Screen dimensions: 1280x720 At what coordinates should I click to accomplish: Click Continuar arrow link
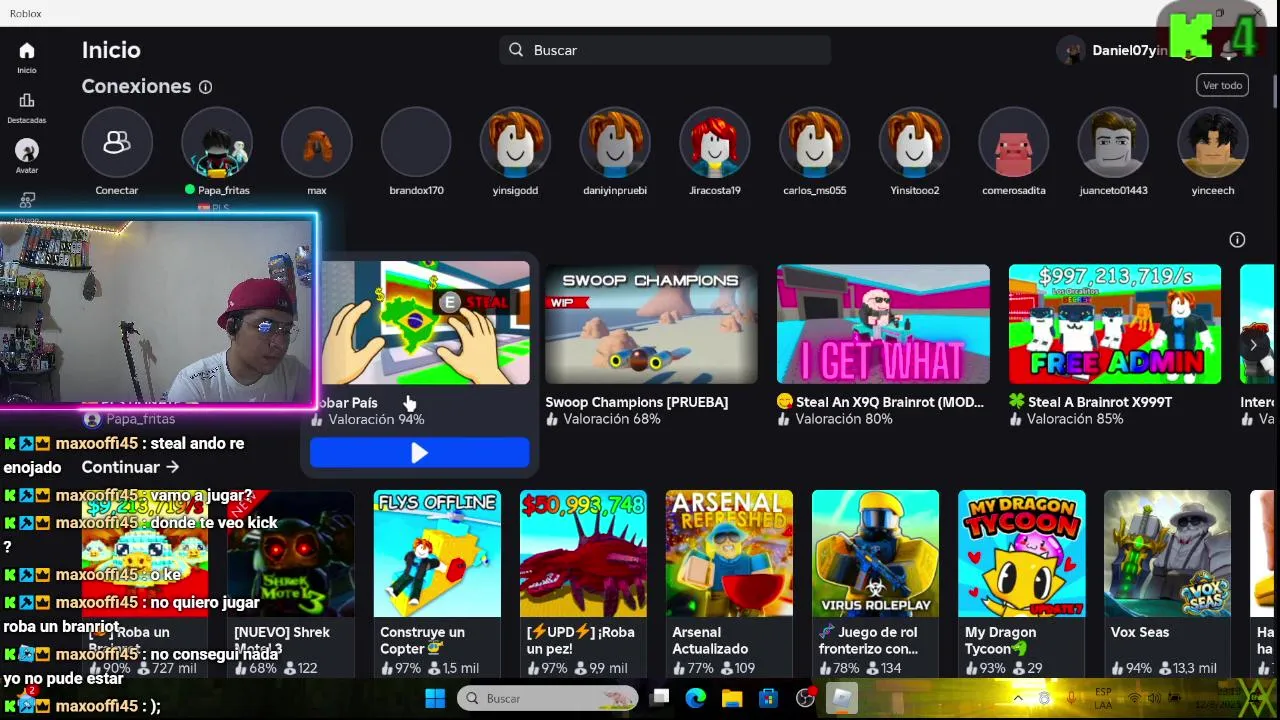[x=130, y=467]
